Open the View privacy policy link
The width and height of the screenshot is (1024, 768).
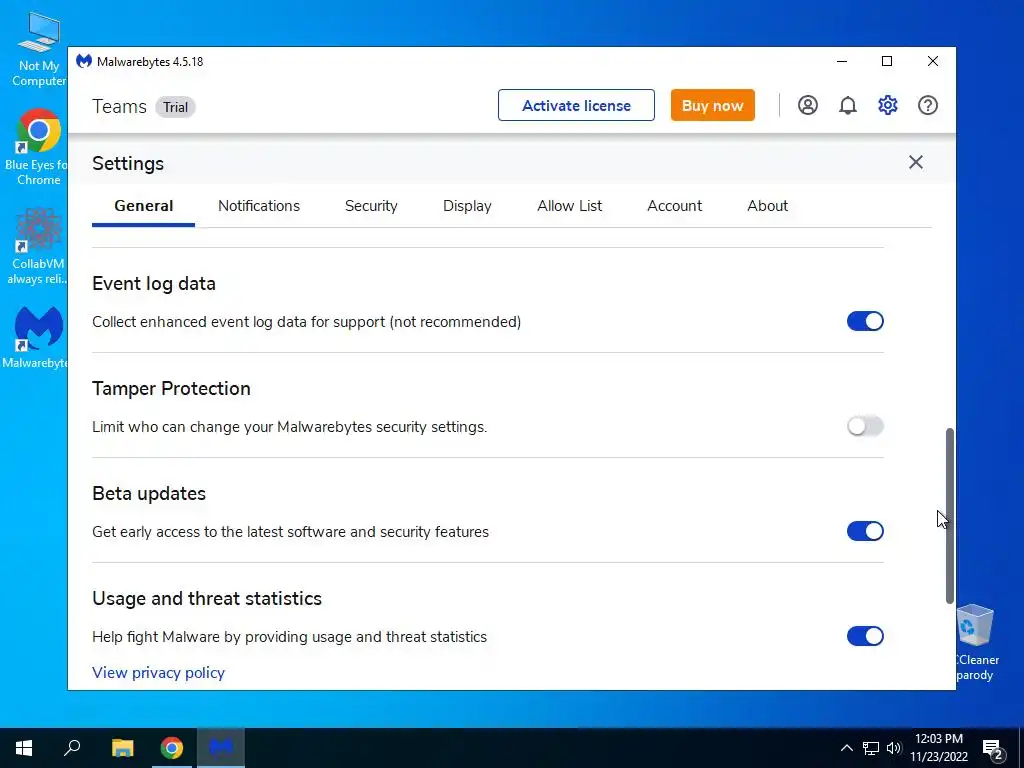click(158, 673)
